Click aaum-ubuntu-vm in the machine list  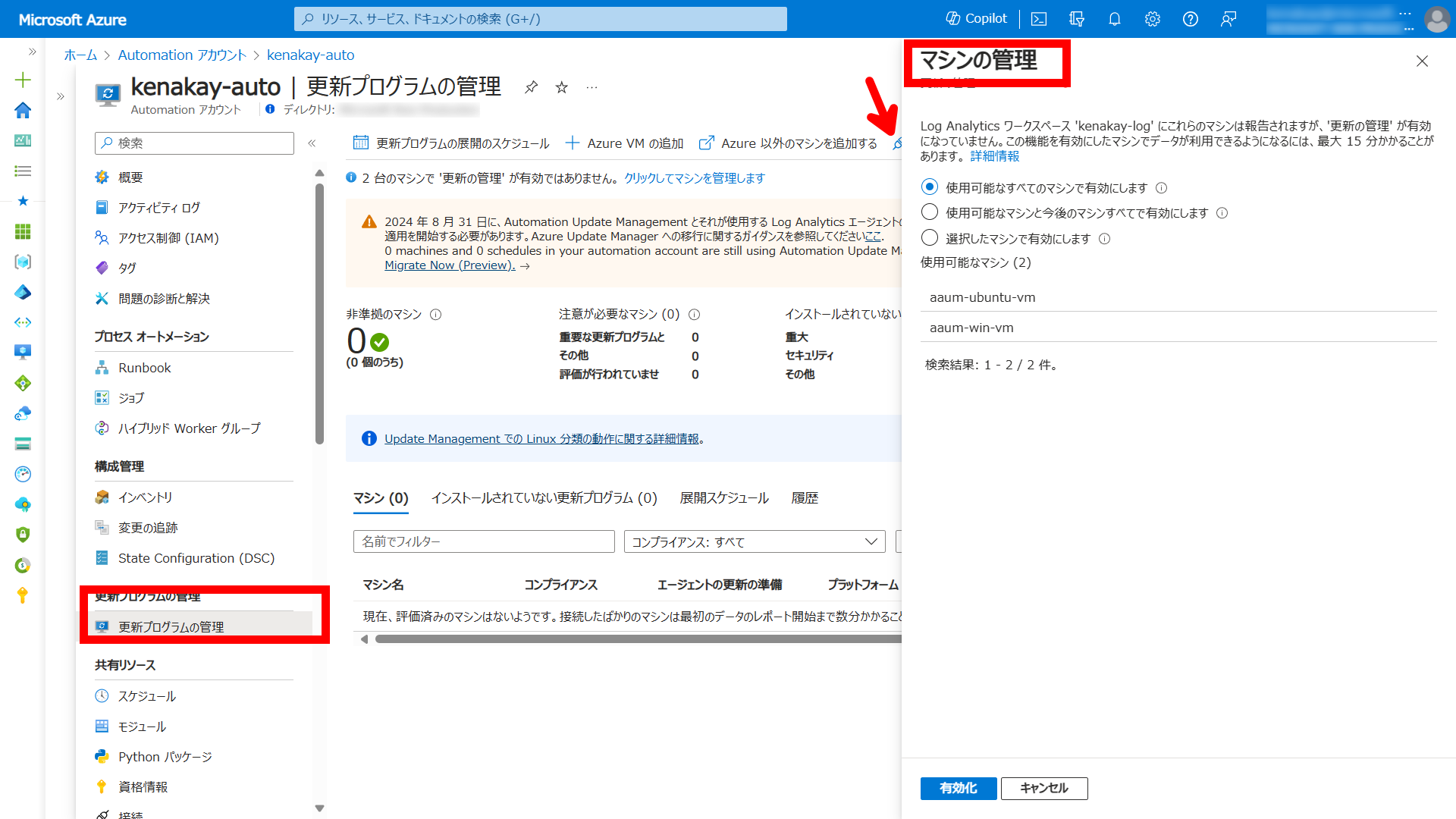[x=1178, y=297]
